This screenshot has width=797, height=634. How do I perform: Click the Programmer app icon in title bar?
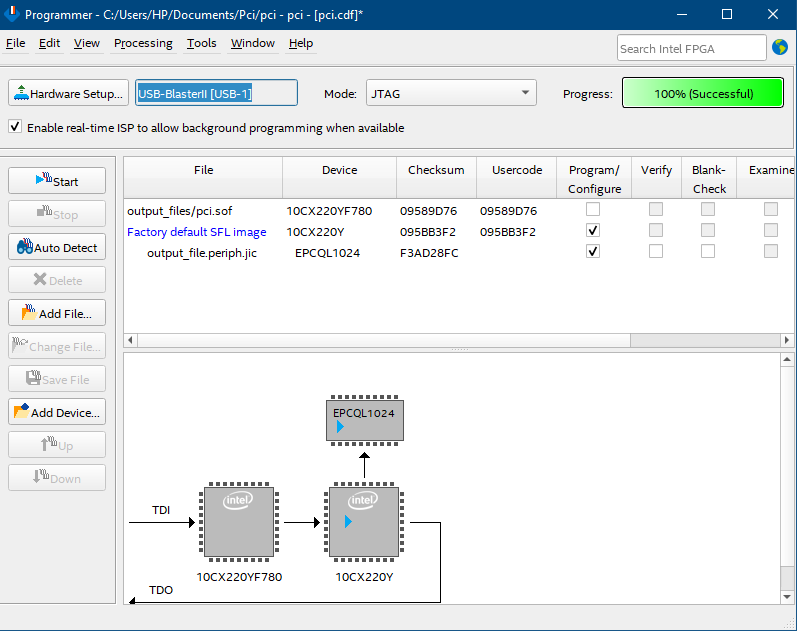(x=11, y=14)
